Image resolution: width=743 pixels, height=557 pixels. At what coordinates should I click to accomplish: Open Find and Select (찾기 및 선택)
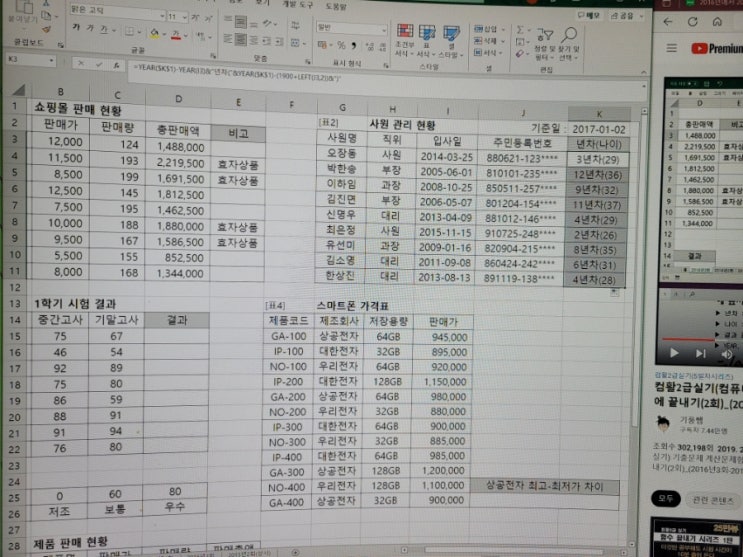point(568,43)
